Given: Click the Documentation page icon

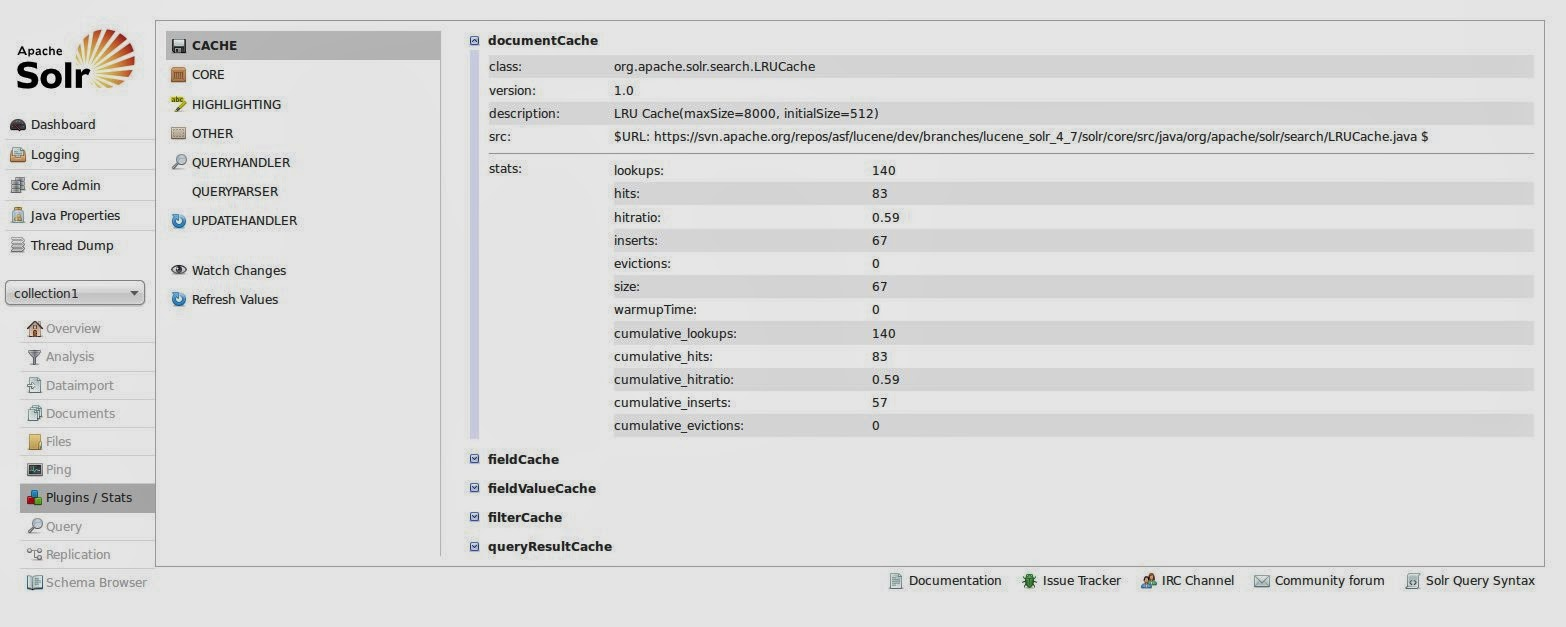Looking at the screenshot, I should [x=896, y=581].
